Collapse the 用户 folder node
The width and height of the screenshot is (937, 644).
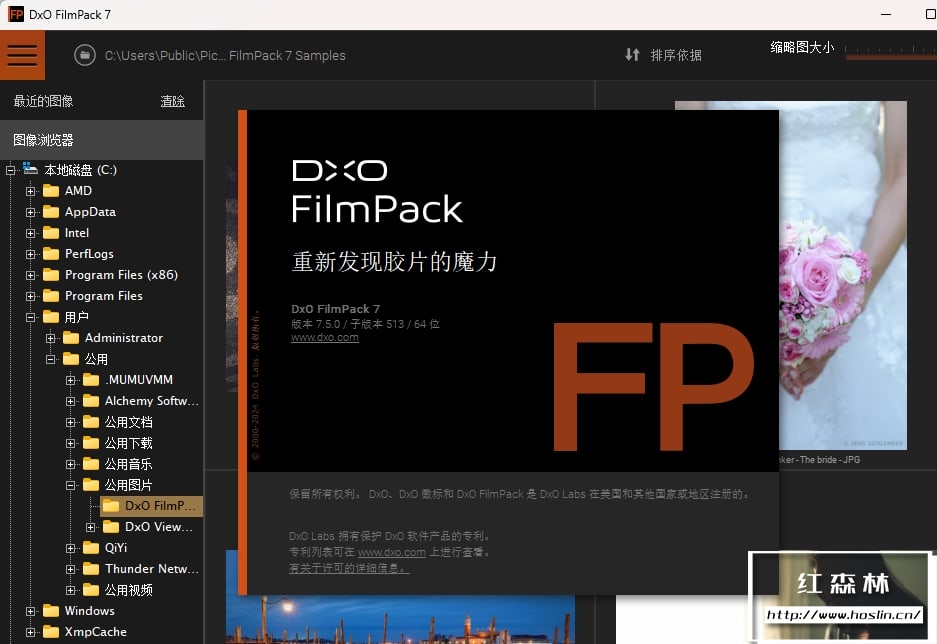tap(30, 317)
